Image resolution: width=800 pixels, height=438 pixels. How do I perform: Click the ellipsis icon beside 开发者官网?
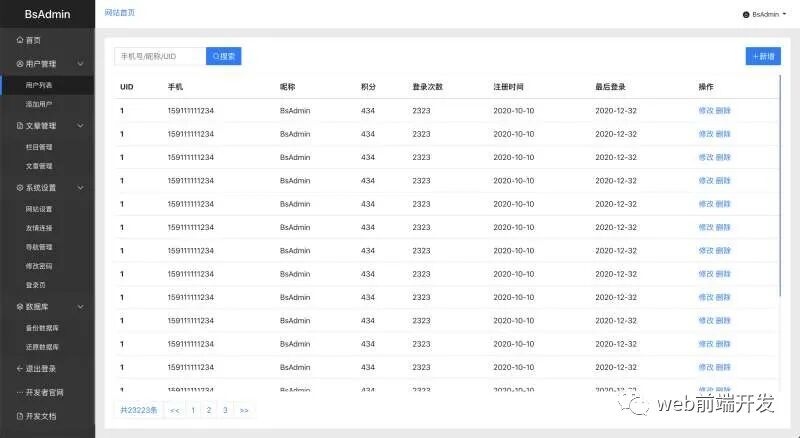coord(19,393)
